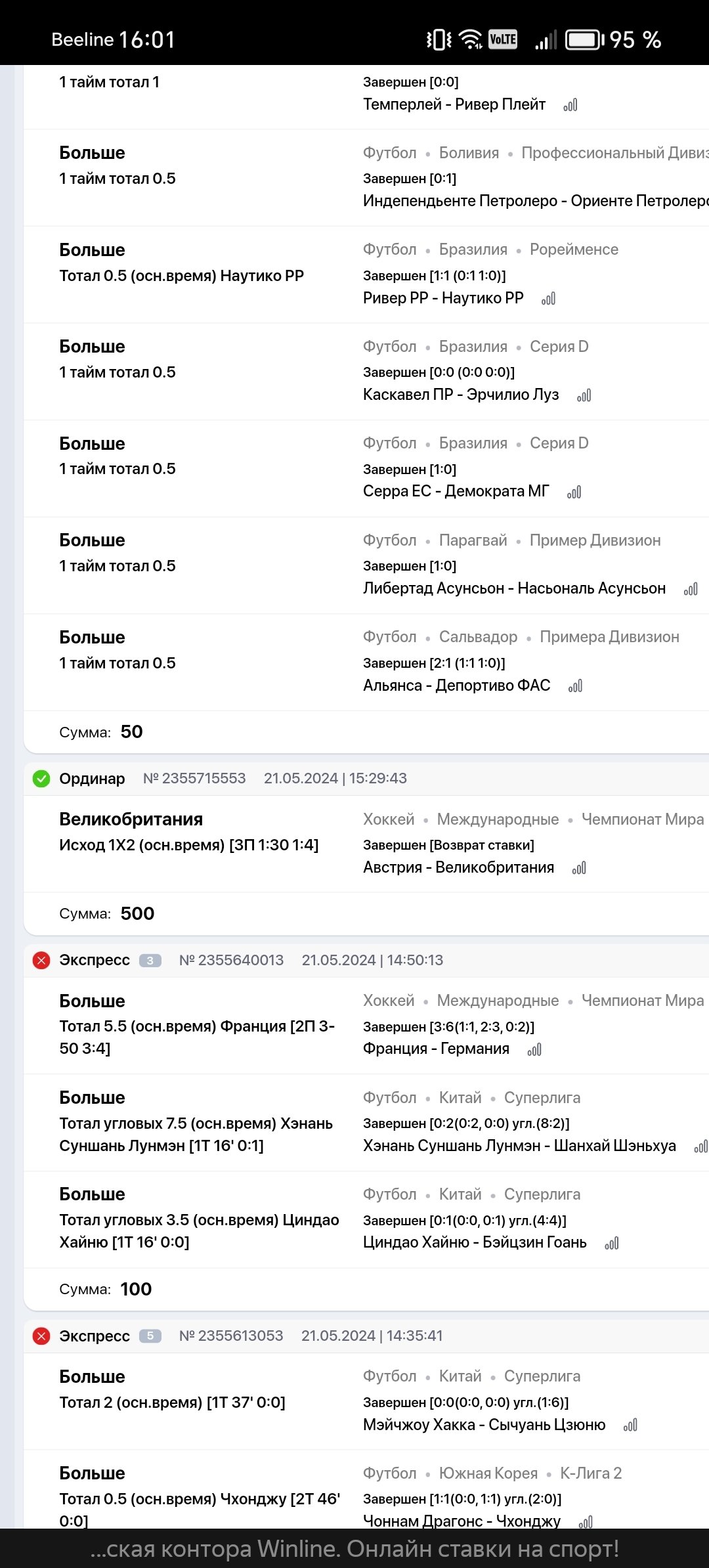This screenshot has width=709, height=1568.
Task: Tap green won status icon on Ординар bet
Action: coord(41,779)
